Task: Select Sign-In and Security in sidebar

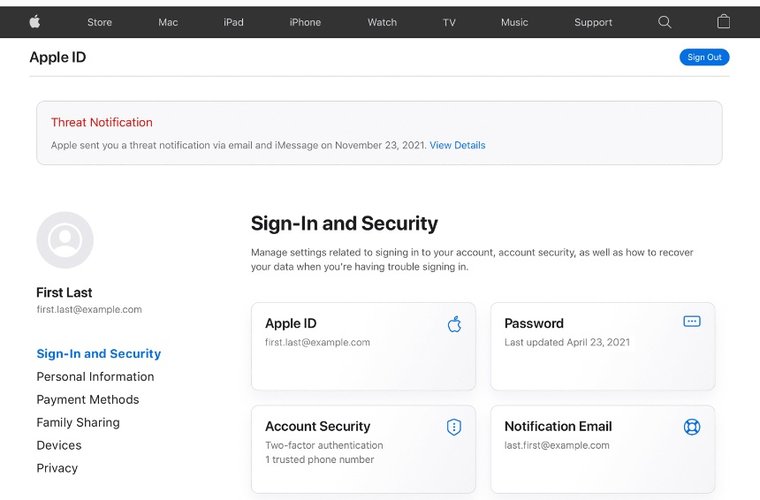Action: [98, 354]
